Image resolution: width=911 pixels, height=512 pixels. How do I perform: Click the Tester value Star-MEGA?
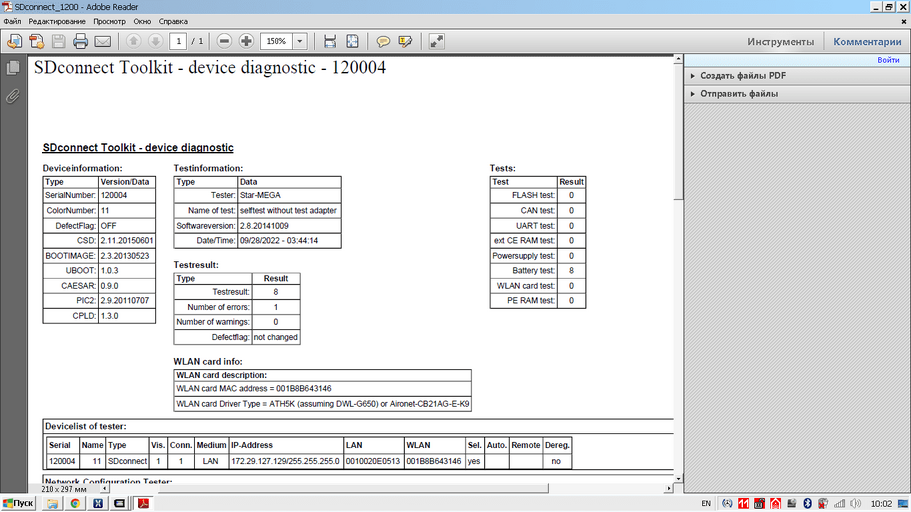click(x=260, y=195)
